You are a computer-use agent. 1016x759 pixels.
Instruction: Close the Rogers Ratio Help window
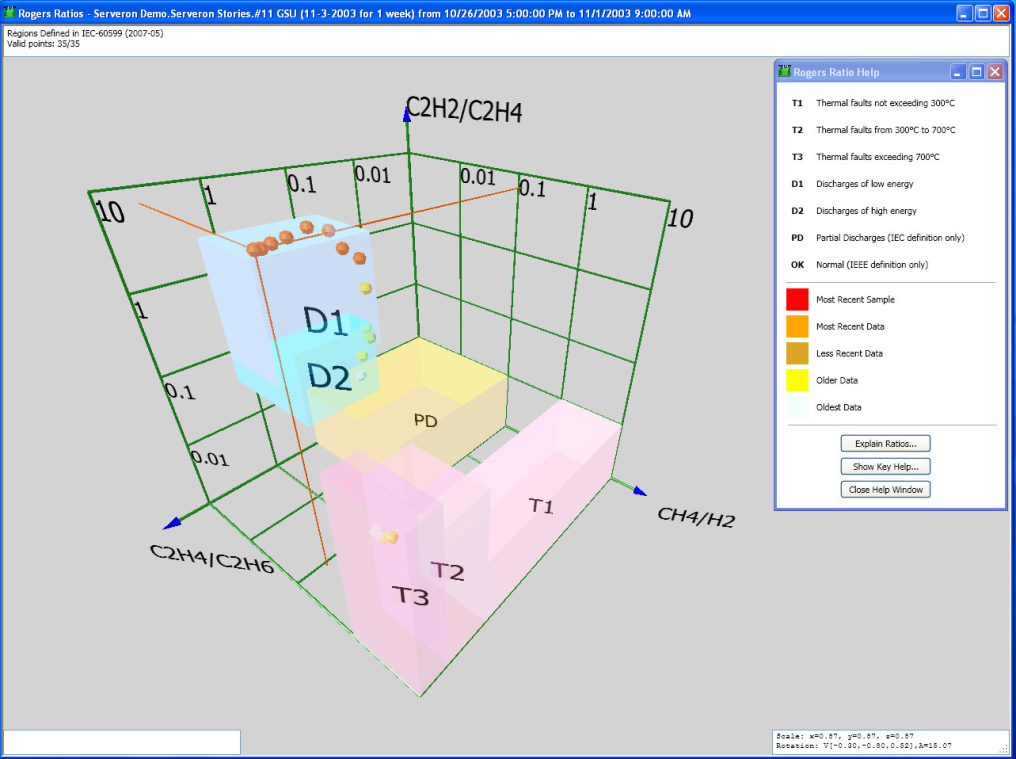[995, 72]
